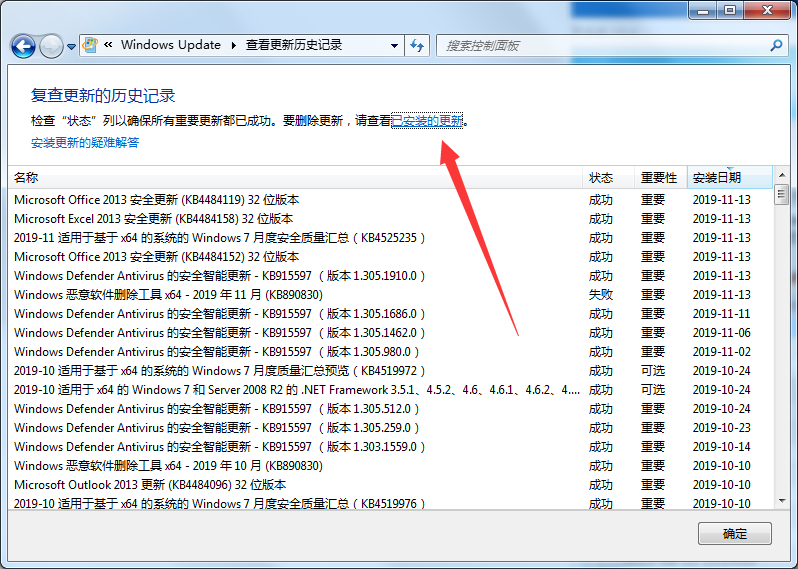This screenshot has height=569, width=798.
Task: Select the KB4525235 月度安全质量汇总 row
Action: pos(390,238)
